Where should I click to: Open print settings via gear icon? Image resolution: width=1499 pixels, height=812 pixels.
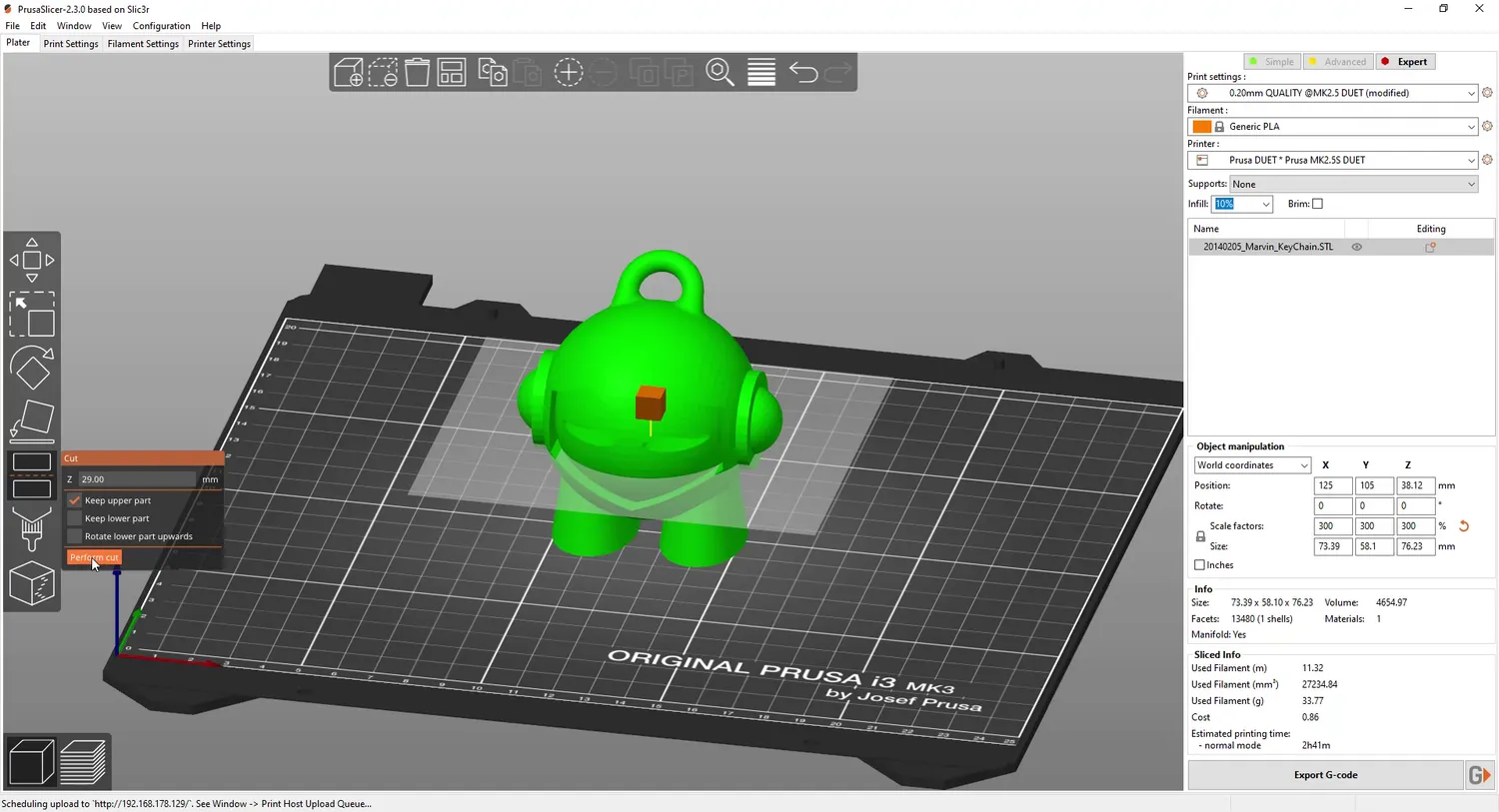click(x=1487, y=93)
